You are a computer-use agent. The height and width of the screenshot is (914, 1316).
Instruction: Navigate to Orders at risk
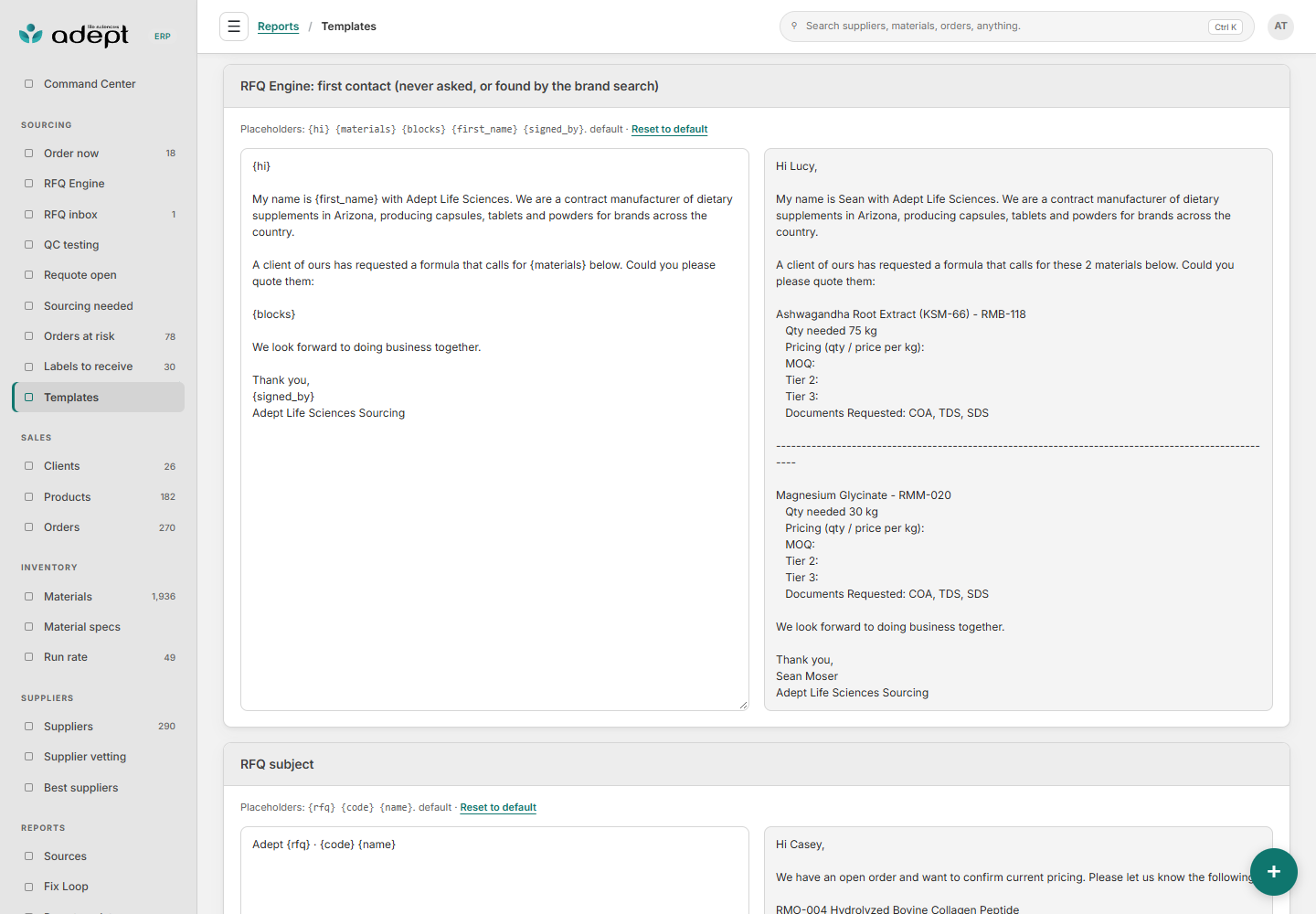(x=99, y=336)
